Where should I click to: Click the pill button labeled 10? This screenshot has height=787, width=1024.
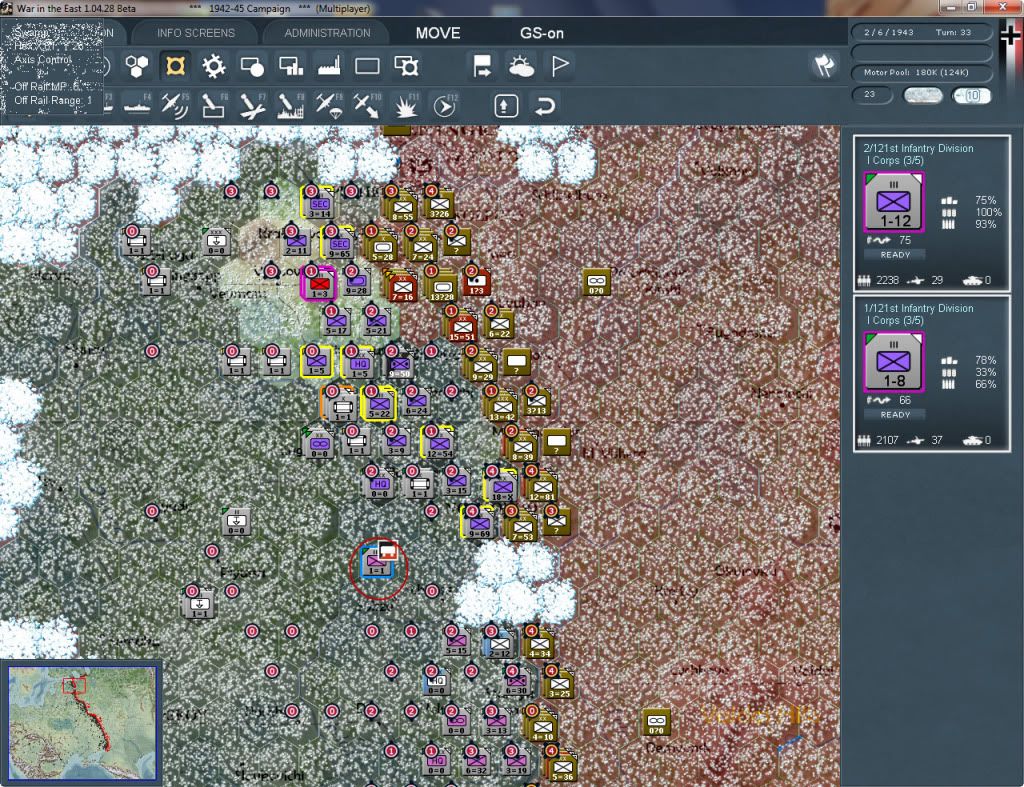pyautogui.click(x=972, y=95)
